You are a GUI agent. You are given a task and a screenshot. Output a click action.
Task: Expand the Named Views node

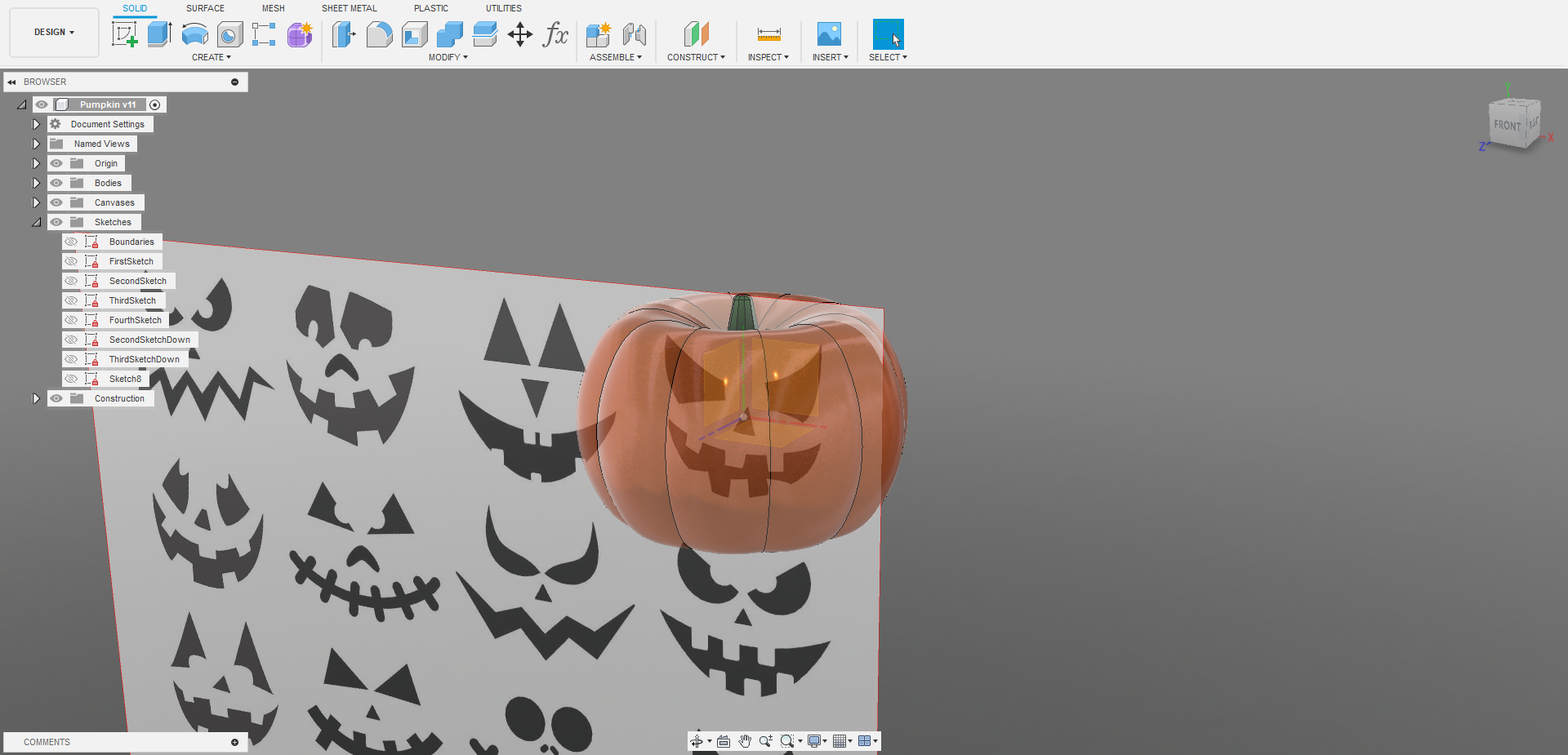(x=36, y=144)
